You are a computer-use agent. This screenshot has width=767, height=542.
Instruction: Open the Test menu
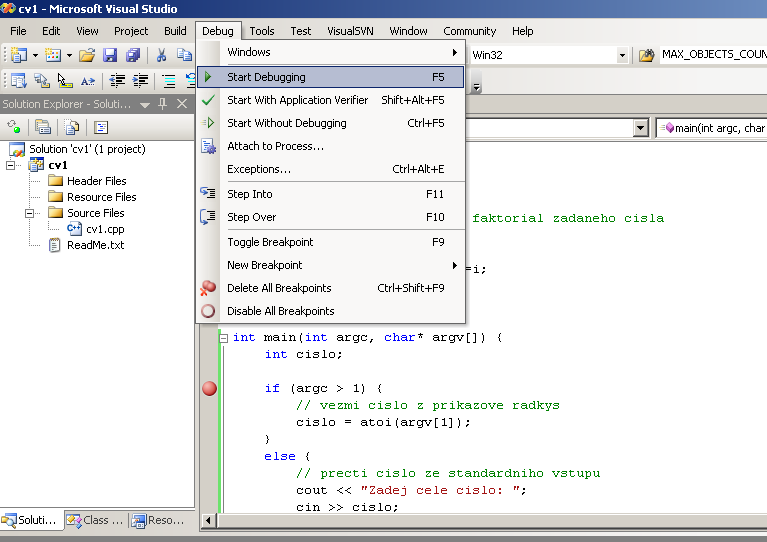click(x=300, y=31)
